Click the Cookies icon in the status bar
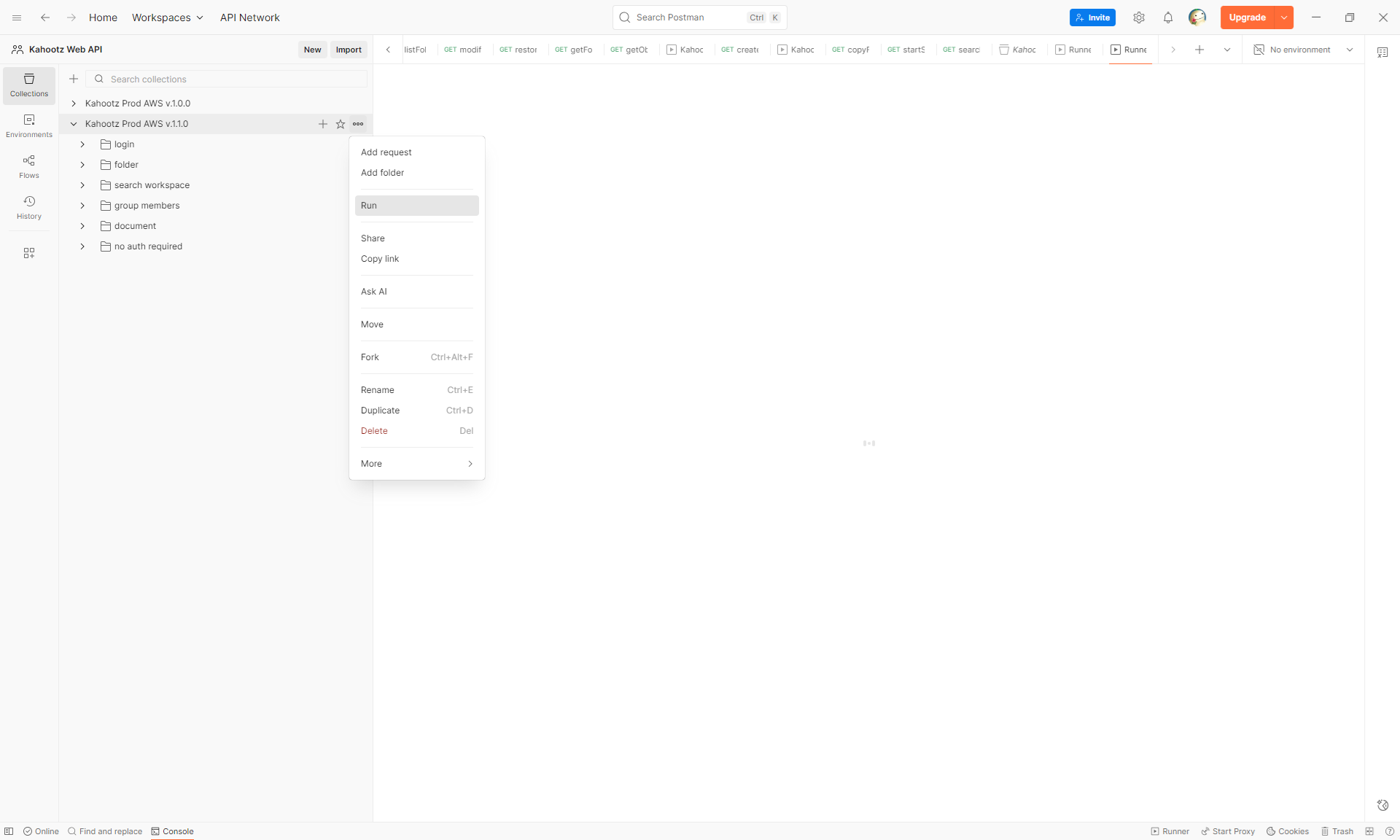 (1287, 831)
